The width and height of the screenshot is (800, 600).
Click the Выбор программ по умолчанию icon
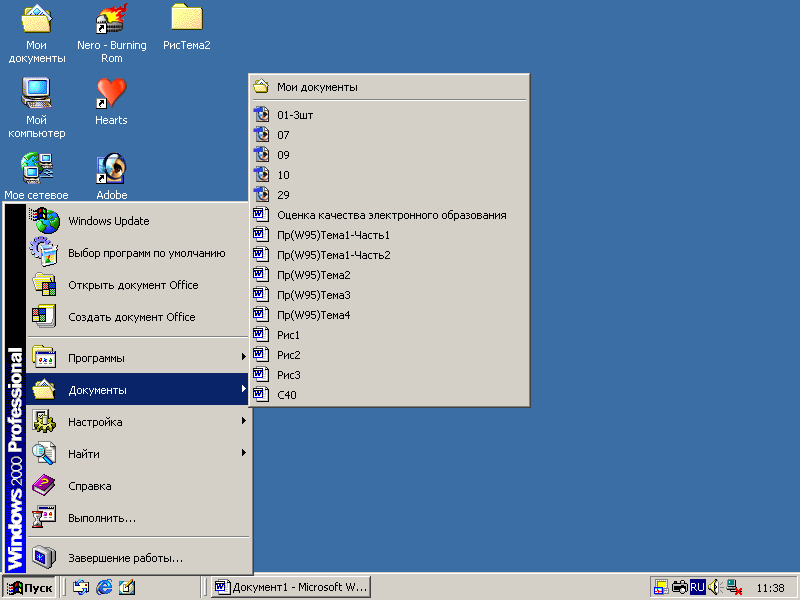click(x=44, y=252)
